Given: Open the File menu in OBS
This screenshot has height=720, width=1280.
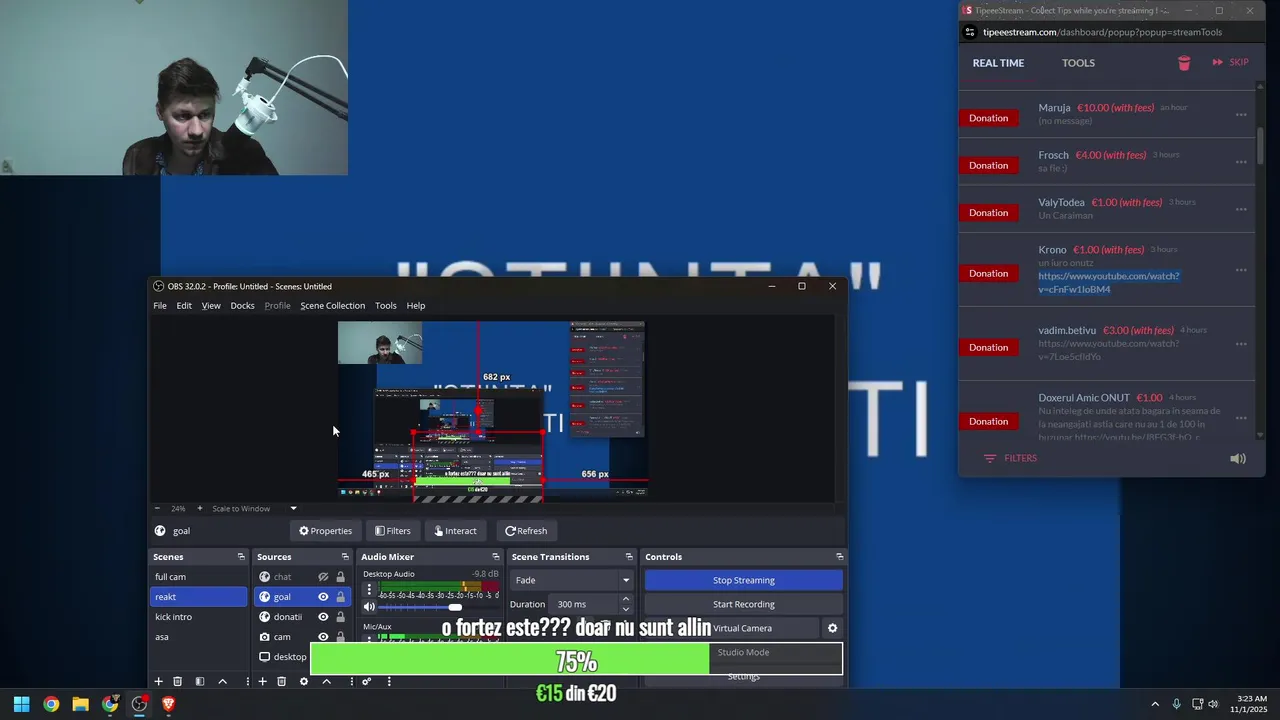Looking at the screenshot, I should (160, 306).
